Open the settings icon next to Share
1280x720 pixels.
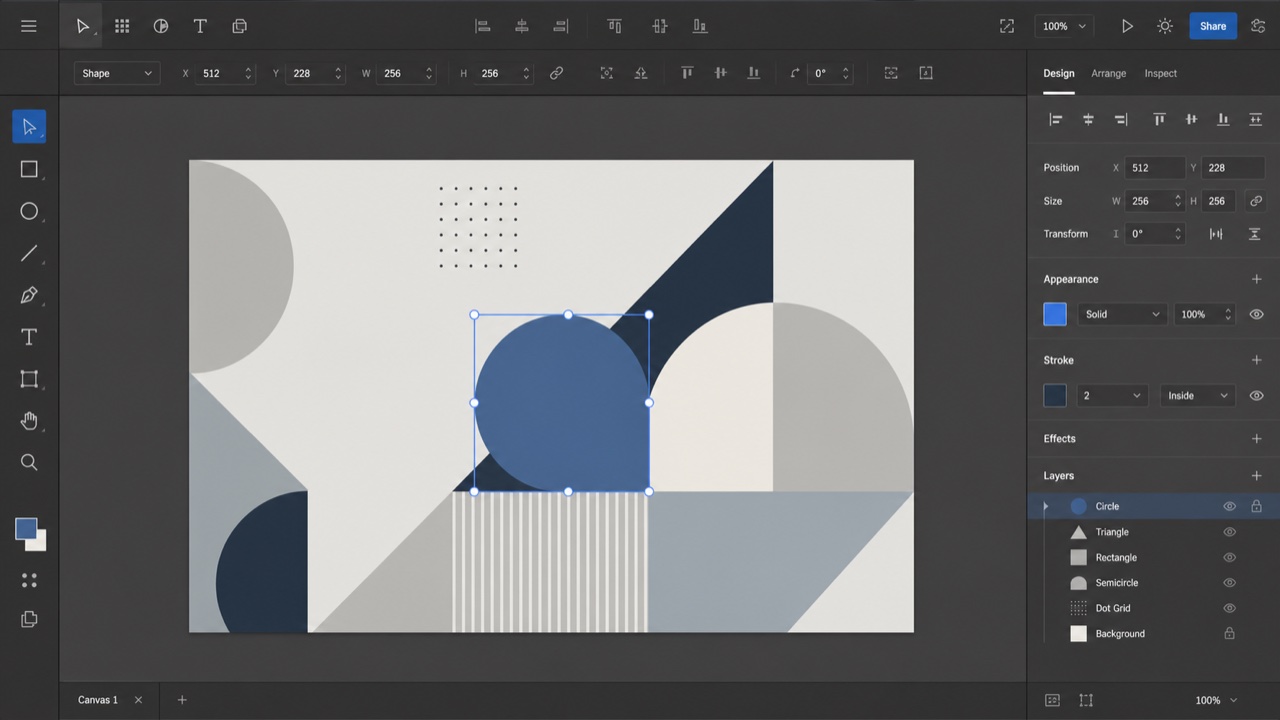pyautogui.click(x=1258, y=26)
